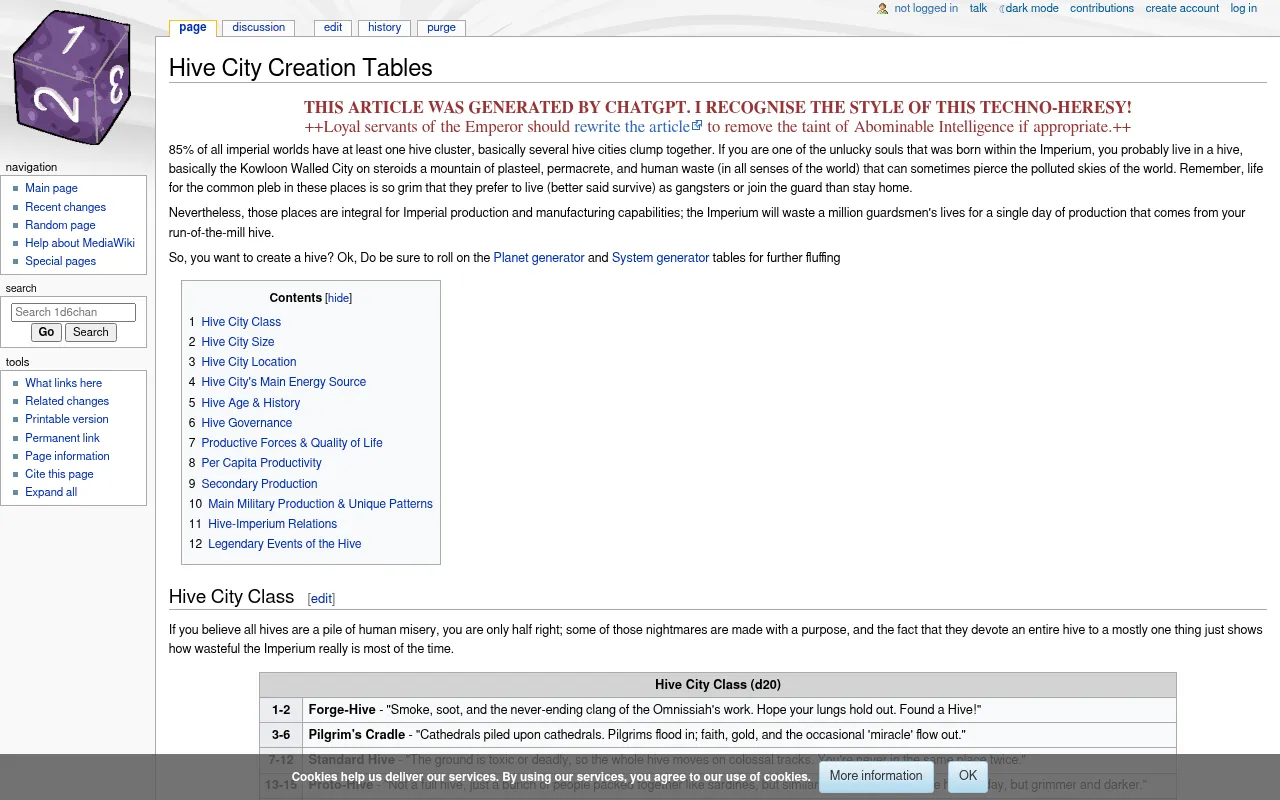View the history tab
This screenshot has height=800, width=1280.
[x=384, y=28]
